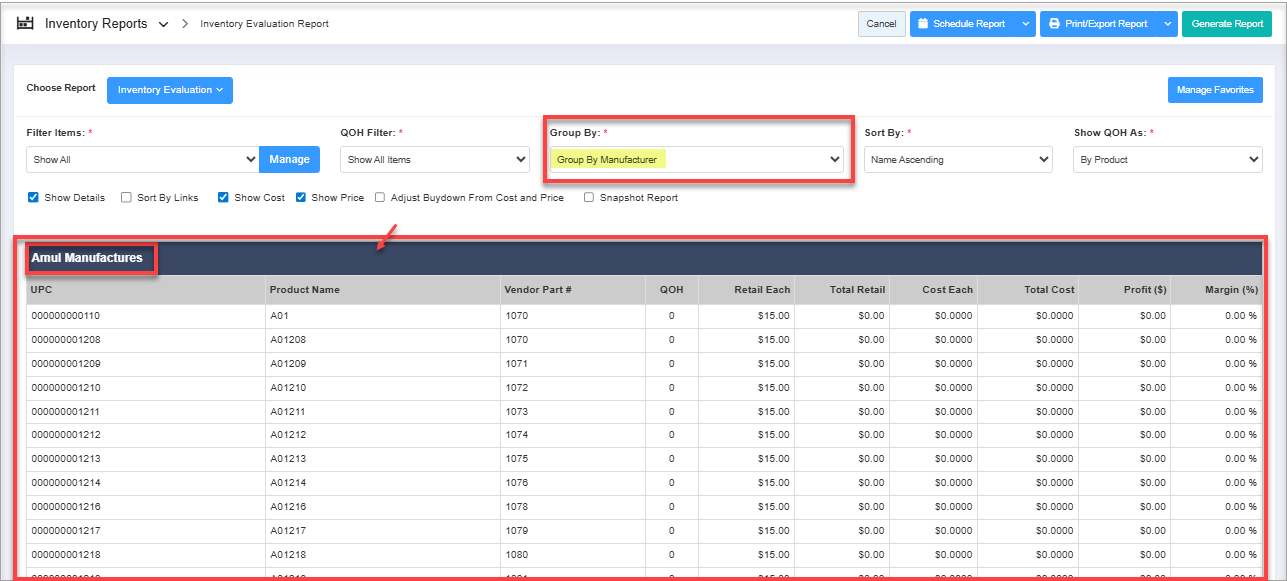
Task: Expand the Inventory Reports chevron
Action: tap(163, 24)
